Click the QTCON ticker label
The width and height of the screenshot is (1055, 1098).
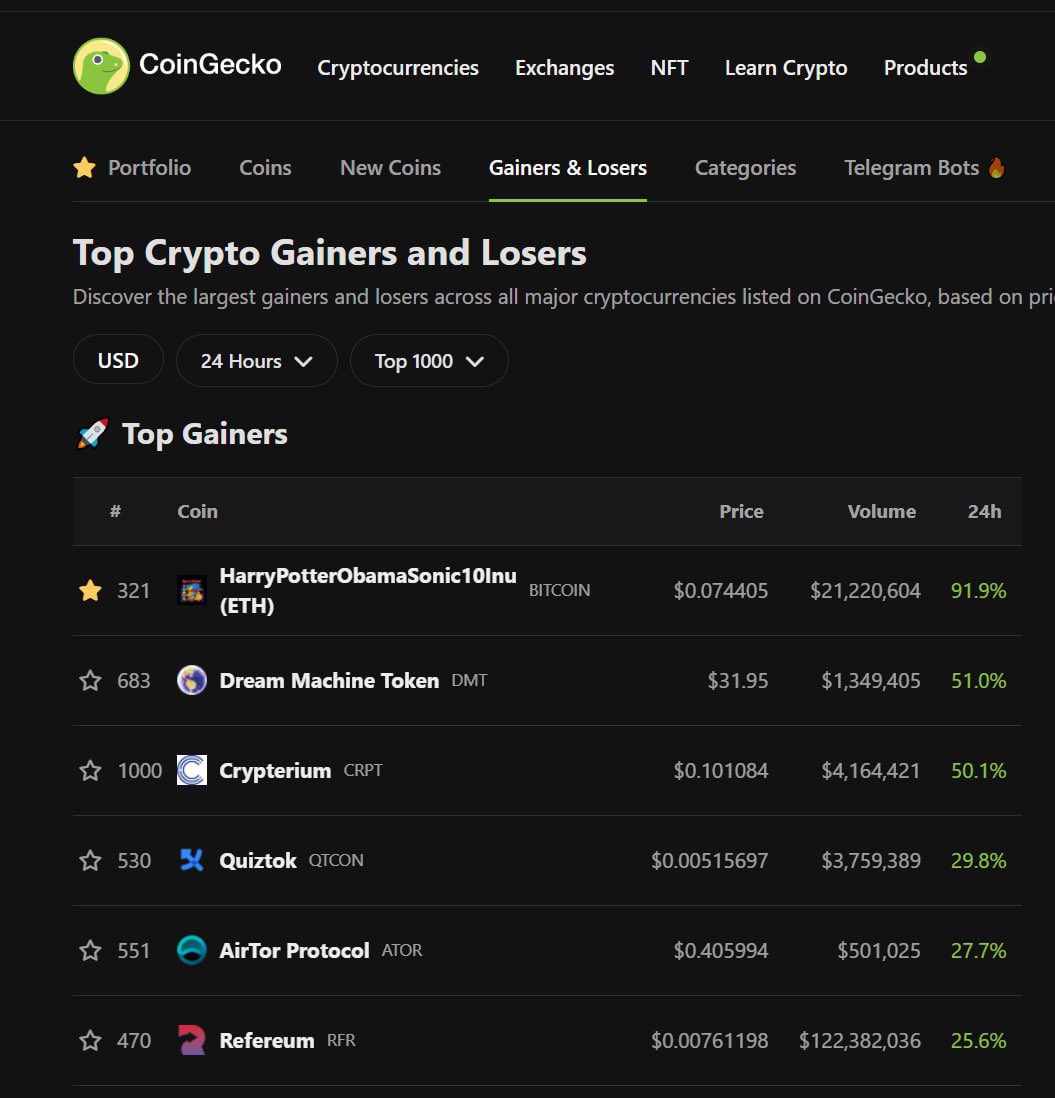336,860
